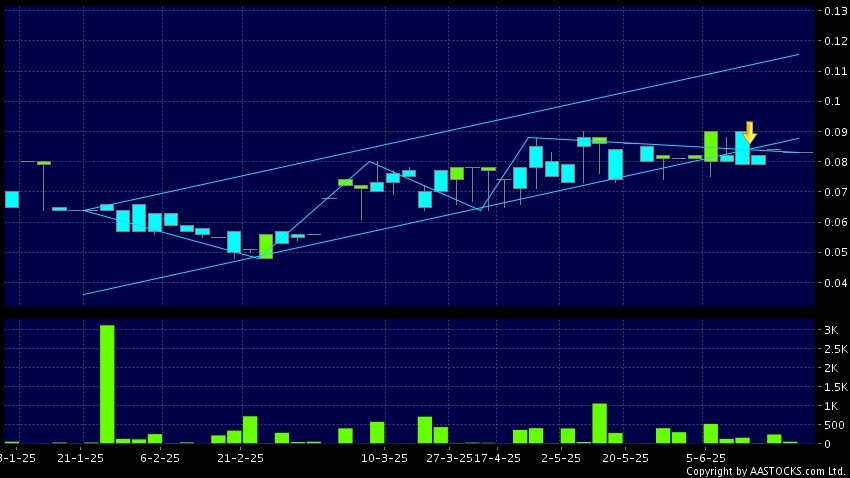Click the 5-6-25 date label
This screenshot has width=850, height=478.
coord(705,458)
